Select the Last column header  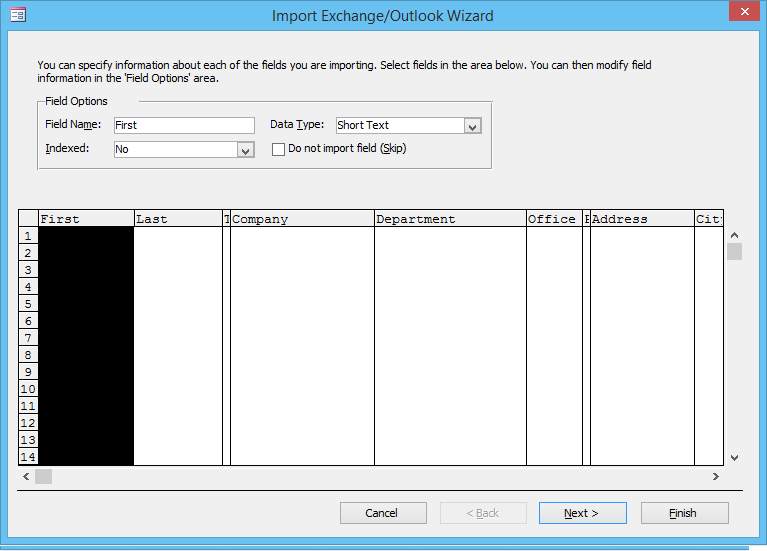(x=178, y=219)
